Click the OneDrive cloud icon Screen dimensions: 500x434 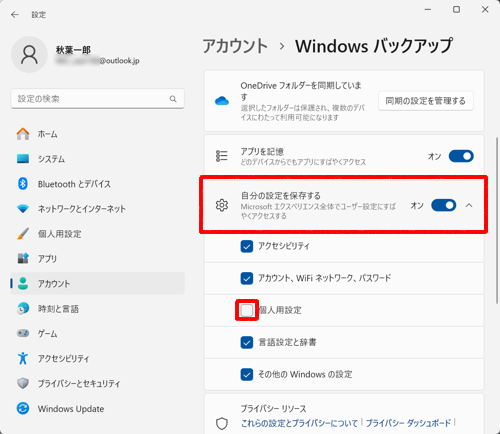[222, 101]
